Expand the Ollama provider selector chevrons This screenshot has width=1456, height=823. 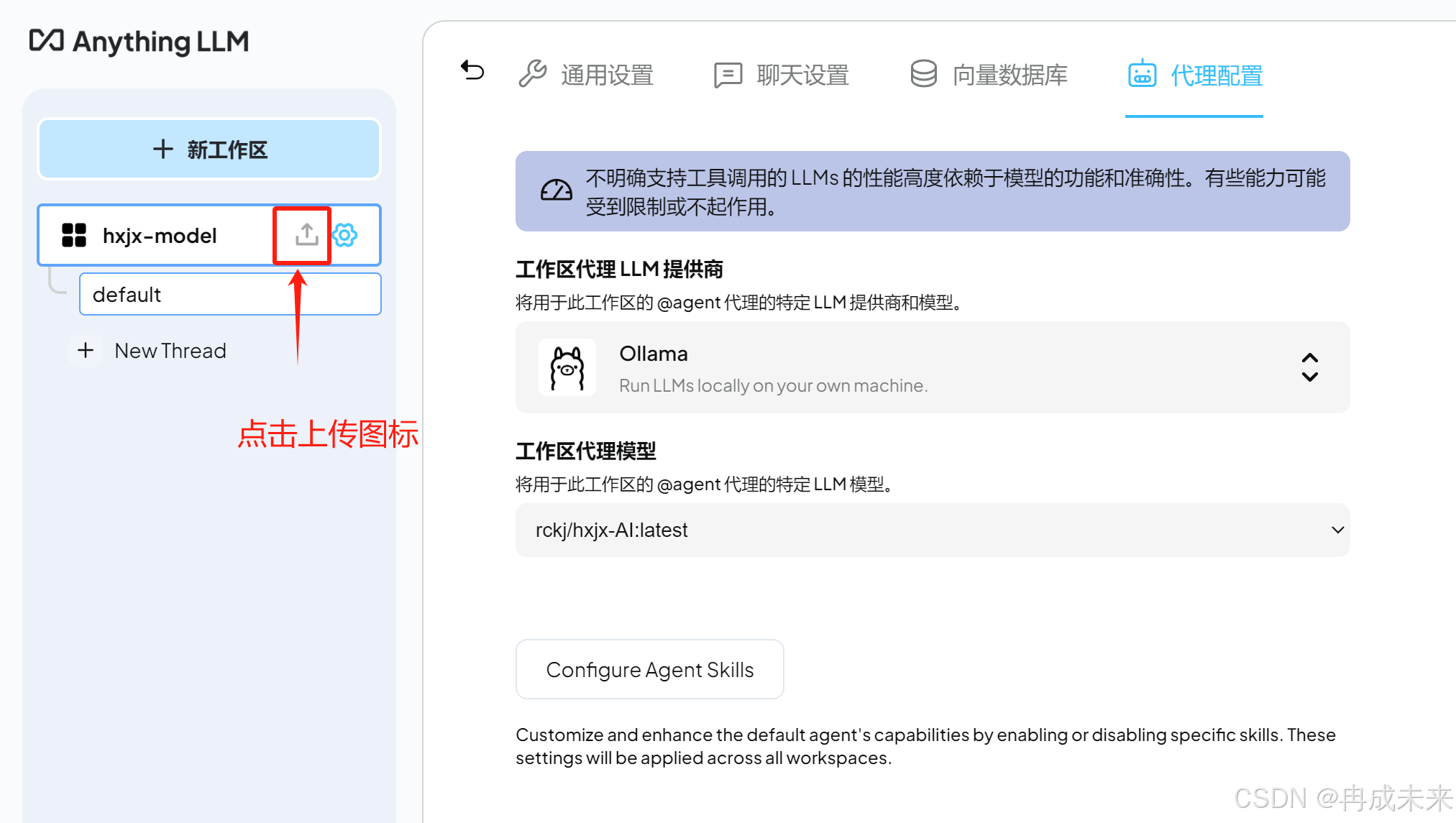point(1309,367)
